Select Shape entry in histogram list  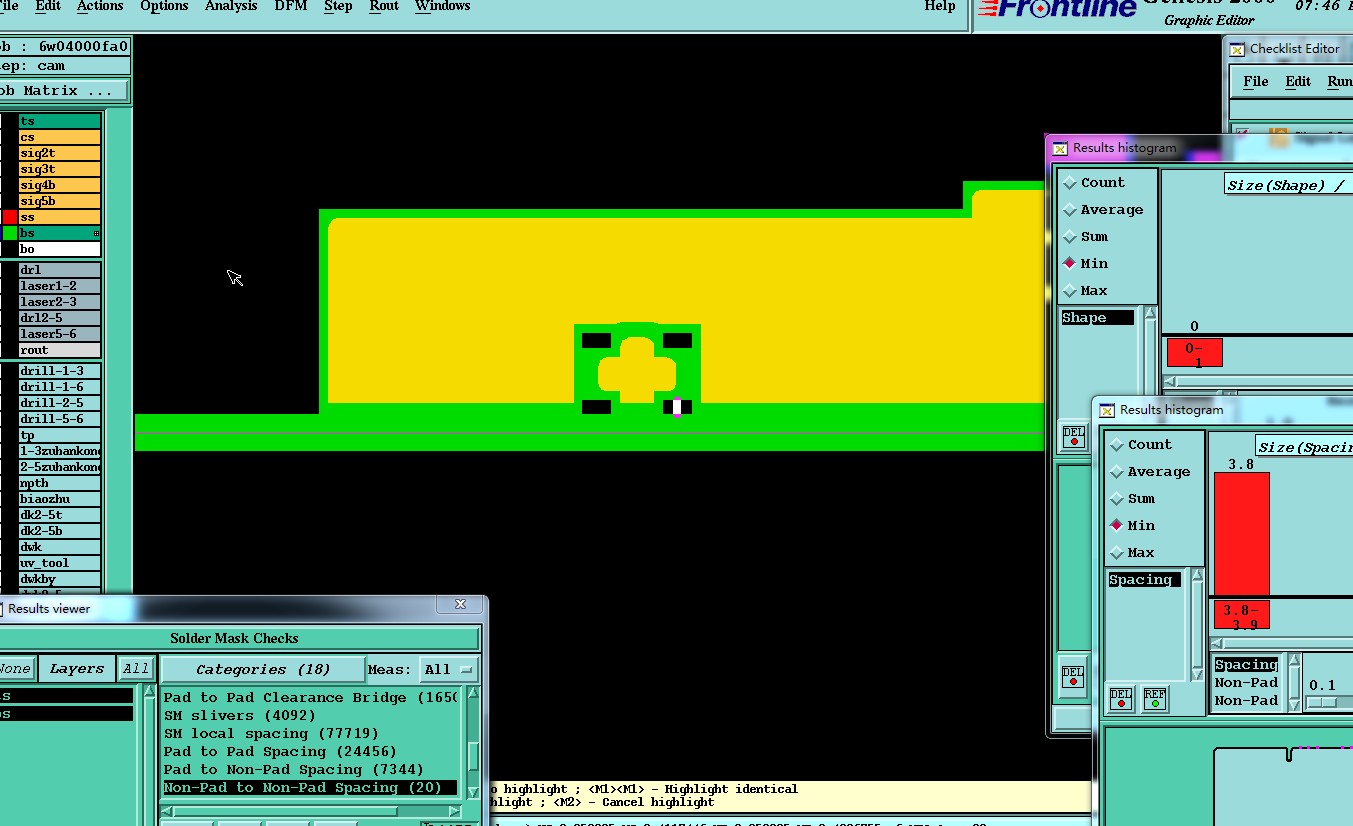coord(1097,318)
